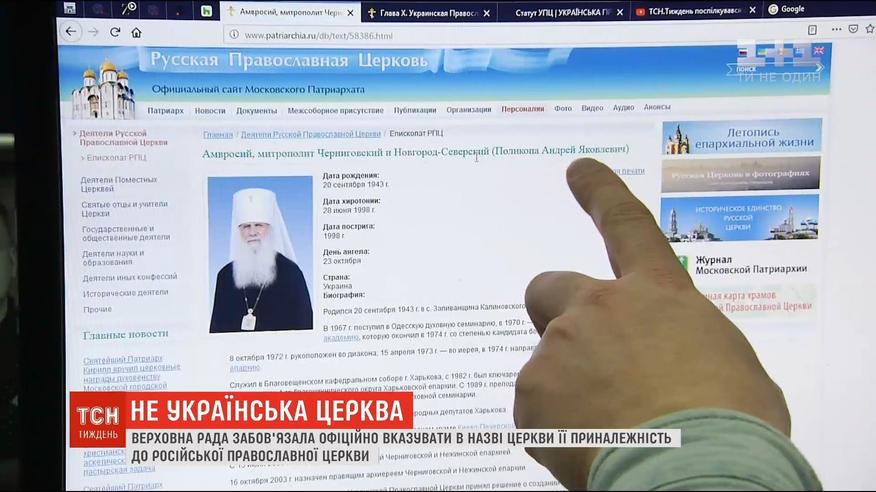Follow Деятели Русской Православной Церкви breadcrumb link
This screenshot has width=876, height=492.
pos(311,134)
